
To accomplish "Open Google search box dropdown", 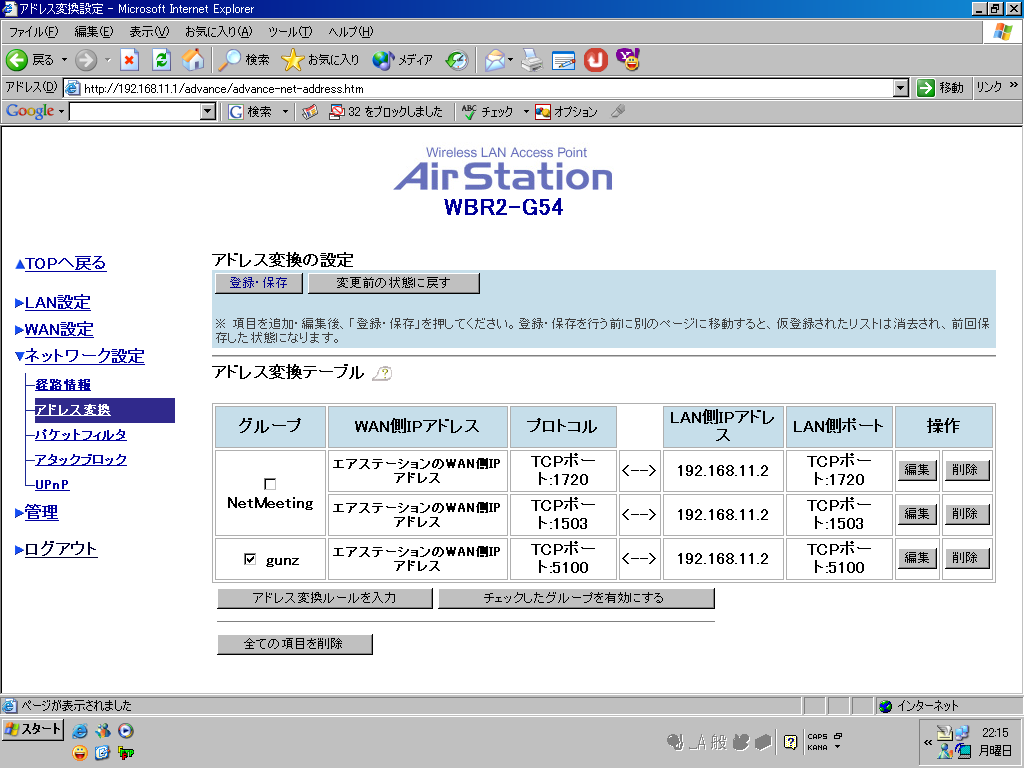I will (x=208, y=112).
